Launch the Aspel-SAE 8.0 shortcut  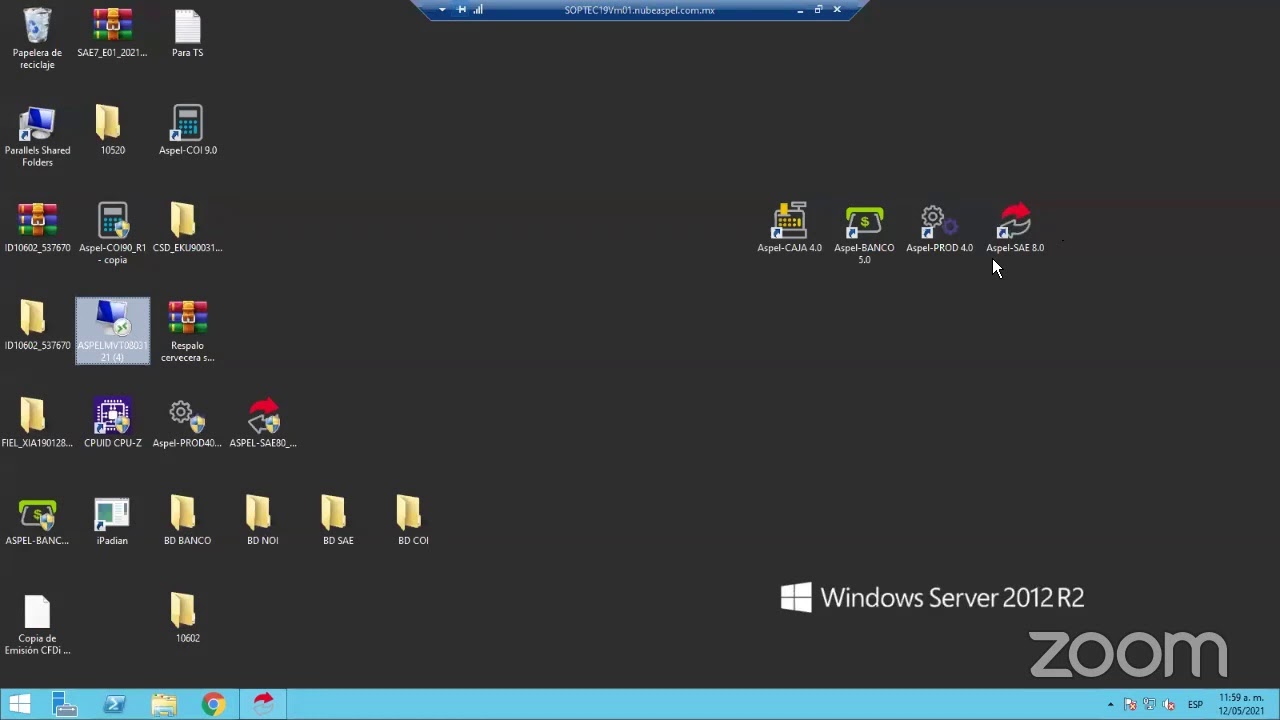click(1015, 228)
